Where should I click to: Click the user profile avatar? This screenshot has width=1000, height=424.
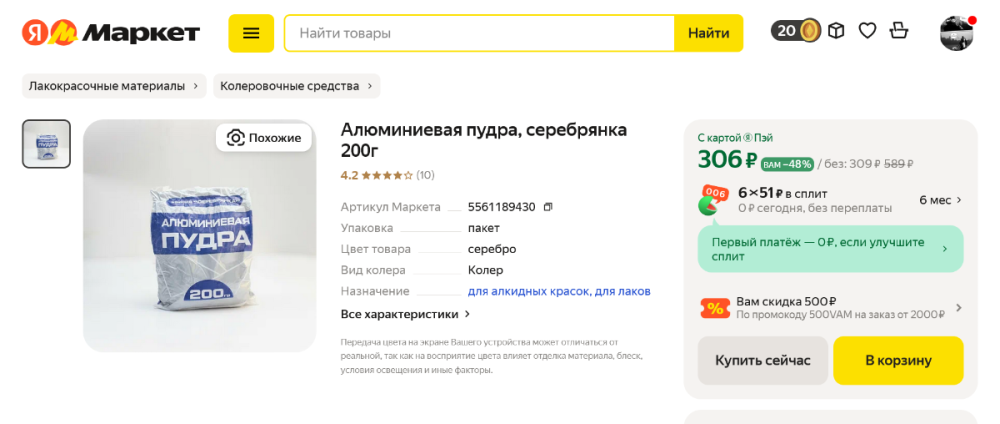coord(956,33)
